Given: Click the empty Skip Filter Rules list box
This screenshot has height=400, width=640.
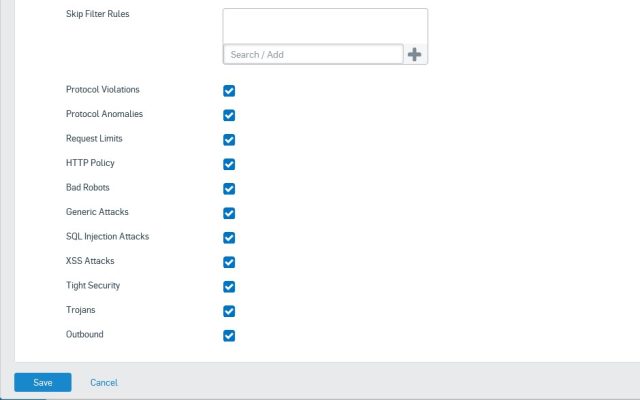Looking at the screenshot, I should click(x=325, y=26).
